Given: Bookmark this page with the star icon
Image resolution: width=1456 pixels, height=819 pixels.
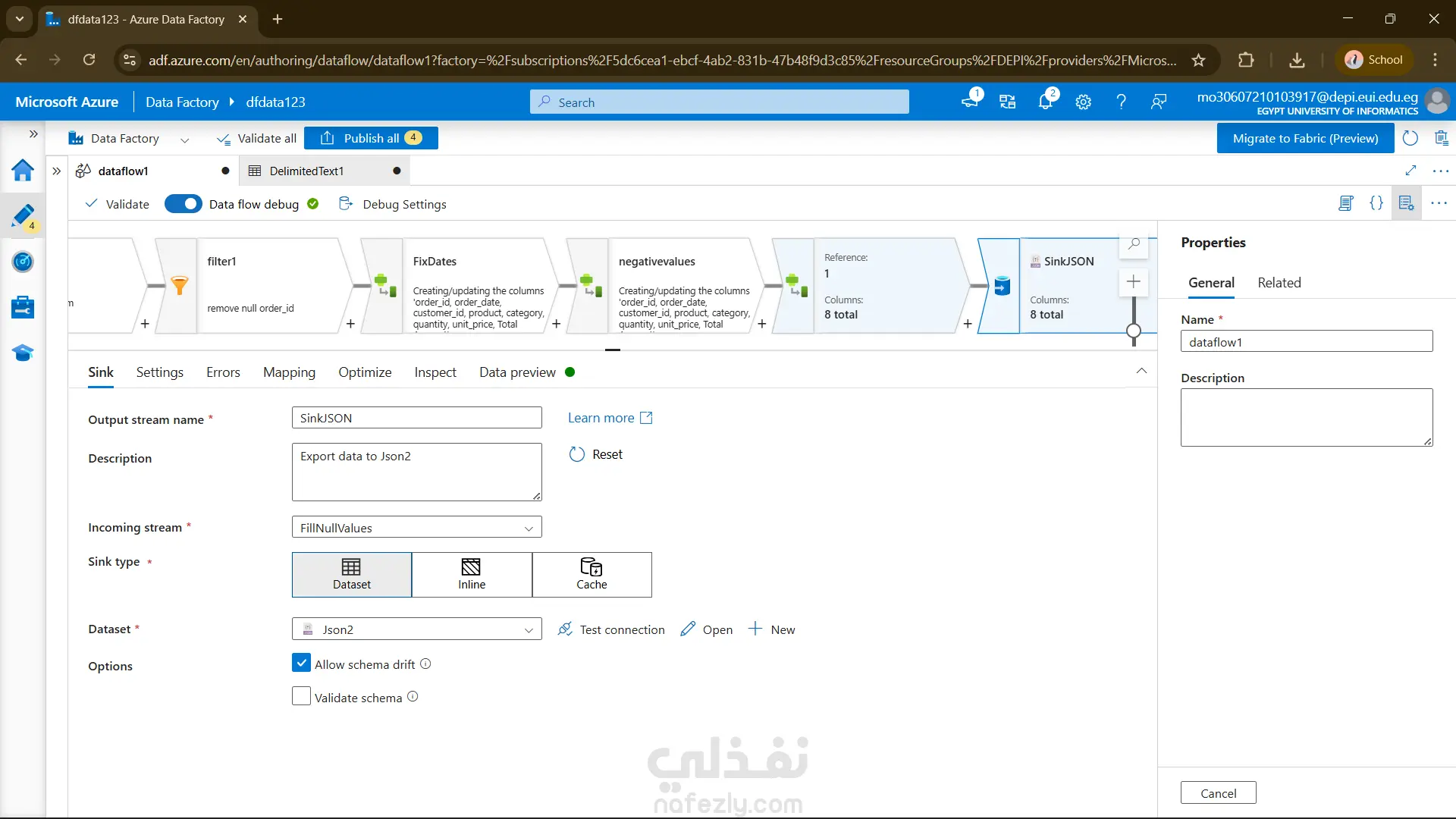Looking at the screenshot, I should (1198, 60).
